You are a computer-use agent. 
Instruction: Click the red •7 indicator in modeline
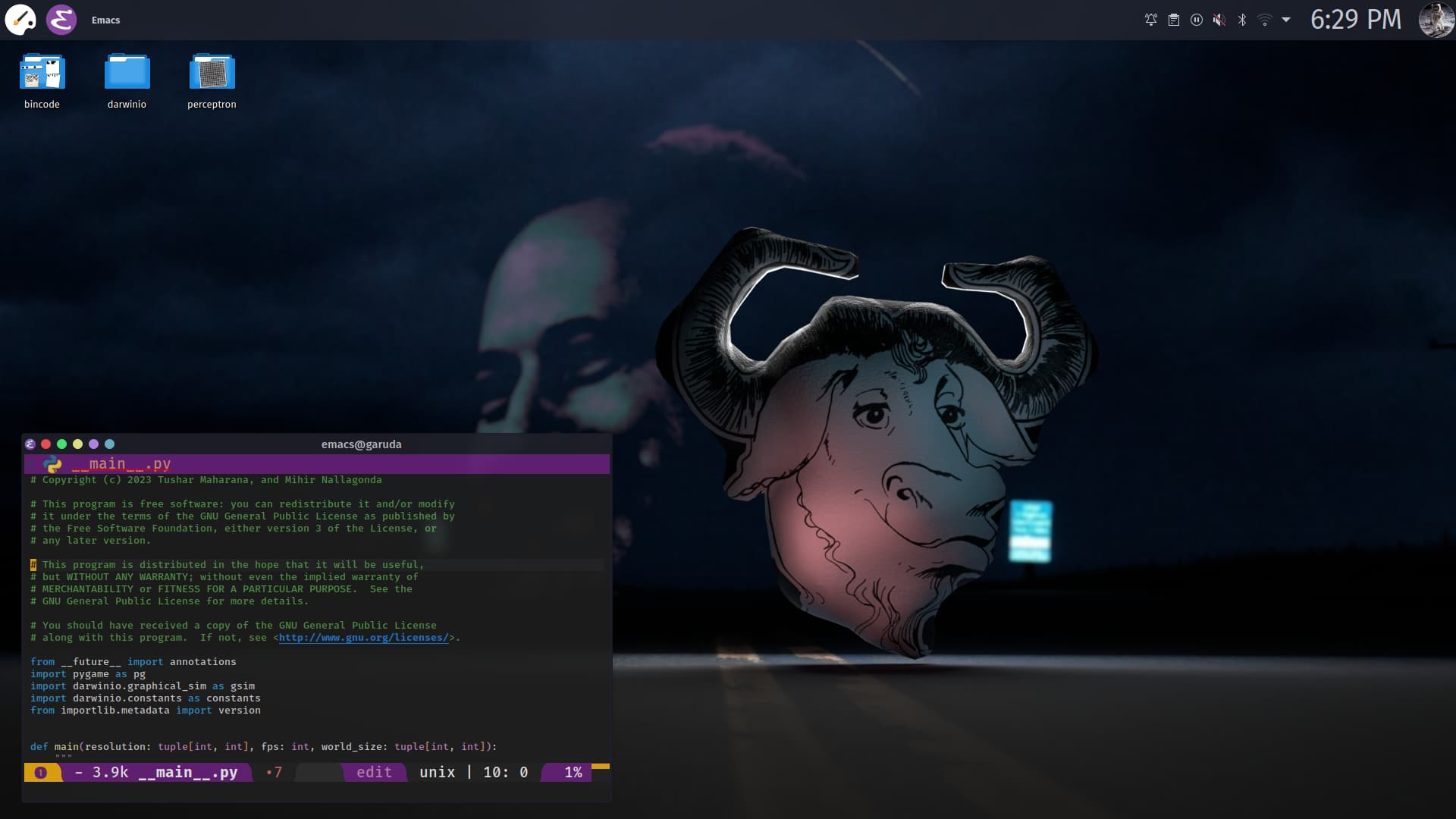pos(274,773)
